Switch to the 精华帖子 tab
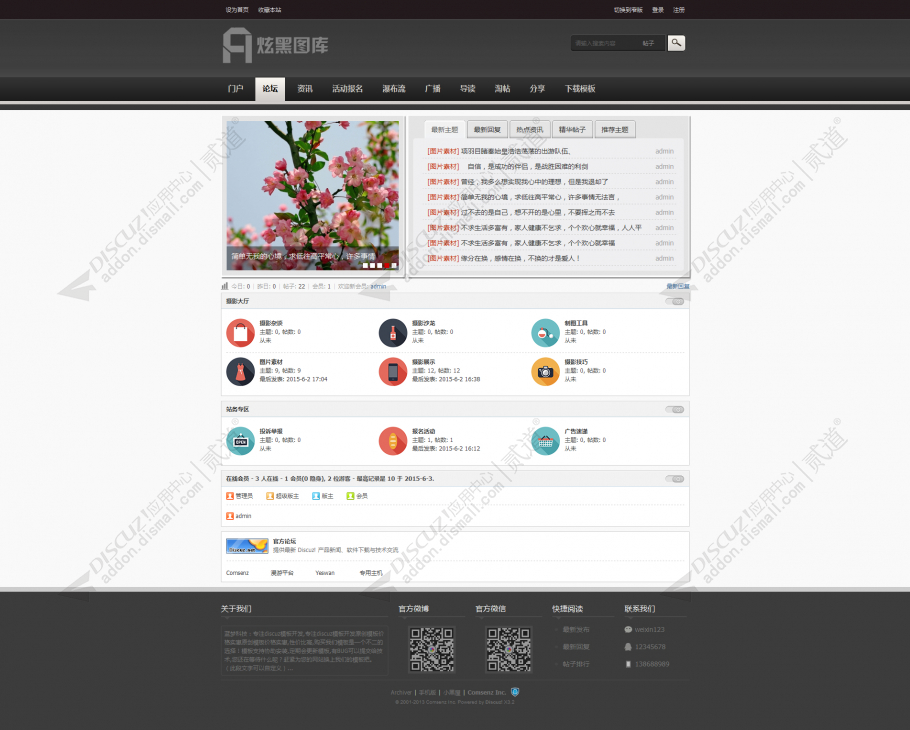Viewport: 910px width, 730px height. coord(572,129)
